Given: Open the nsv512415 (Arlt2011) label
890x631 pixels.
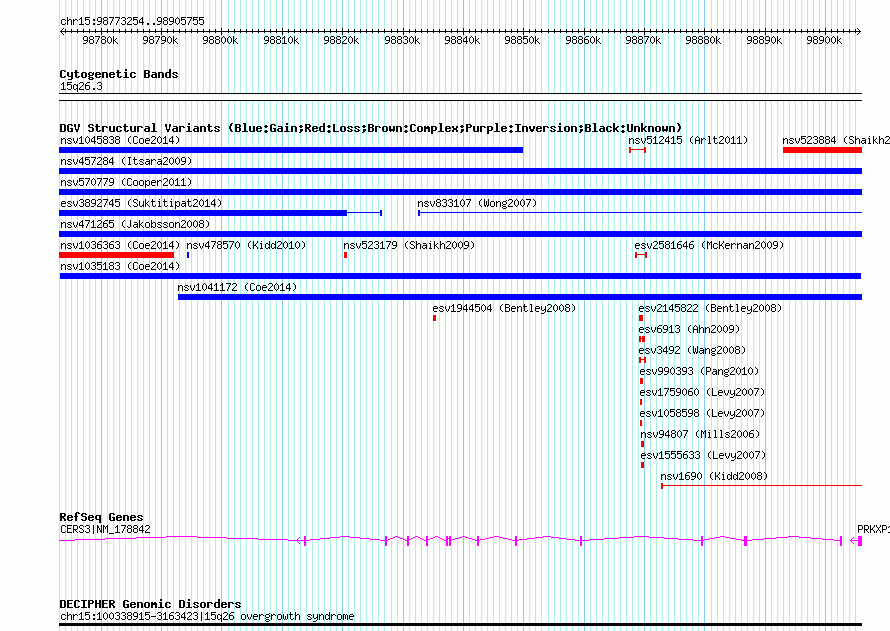Looking at the screenshot, I should point(688,140).
